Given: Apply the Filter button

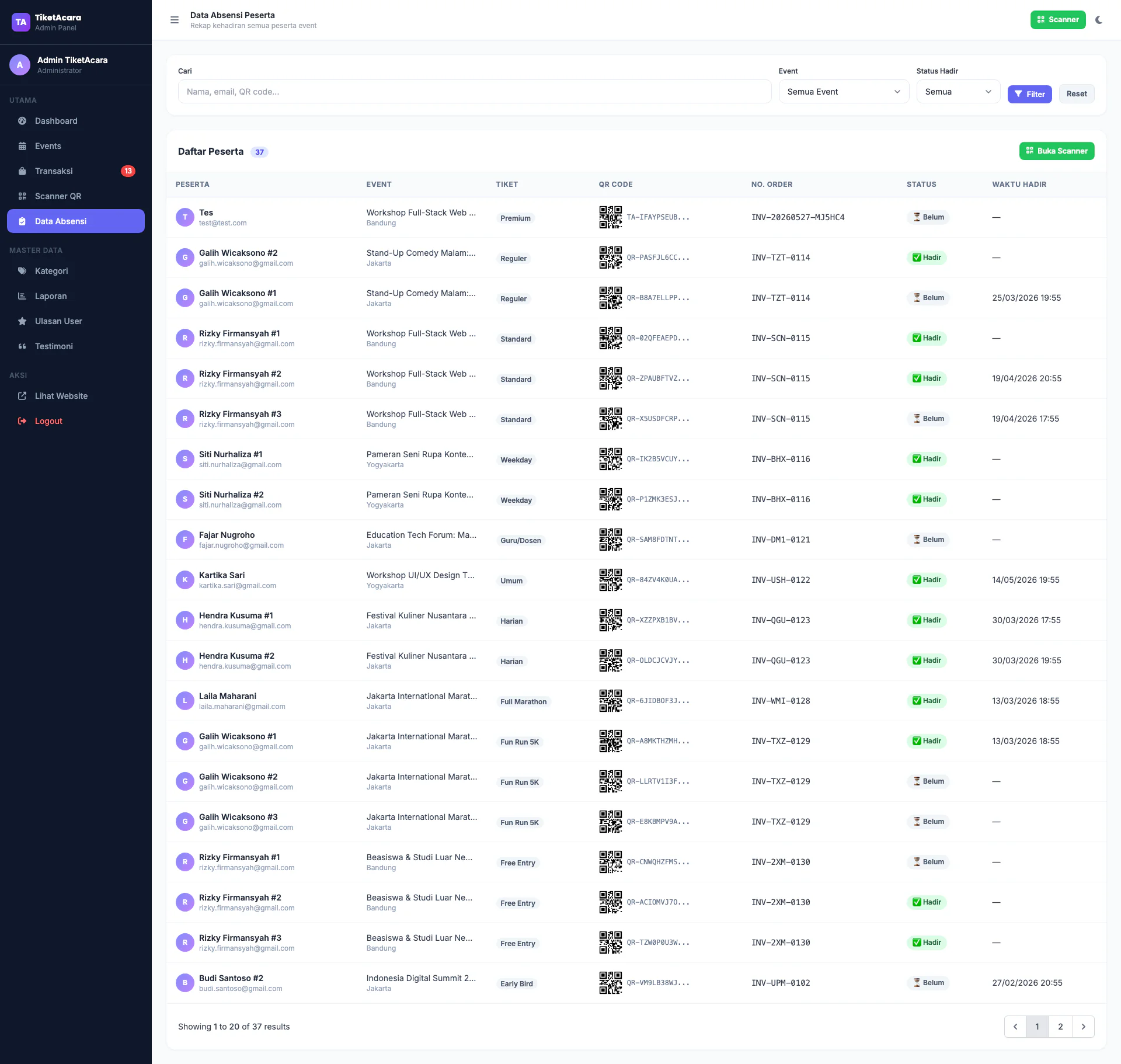Looking at the screenshot, I should click(1029, 94).
